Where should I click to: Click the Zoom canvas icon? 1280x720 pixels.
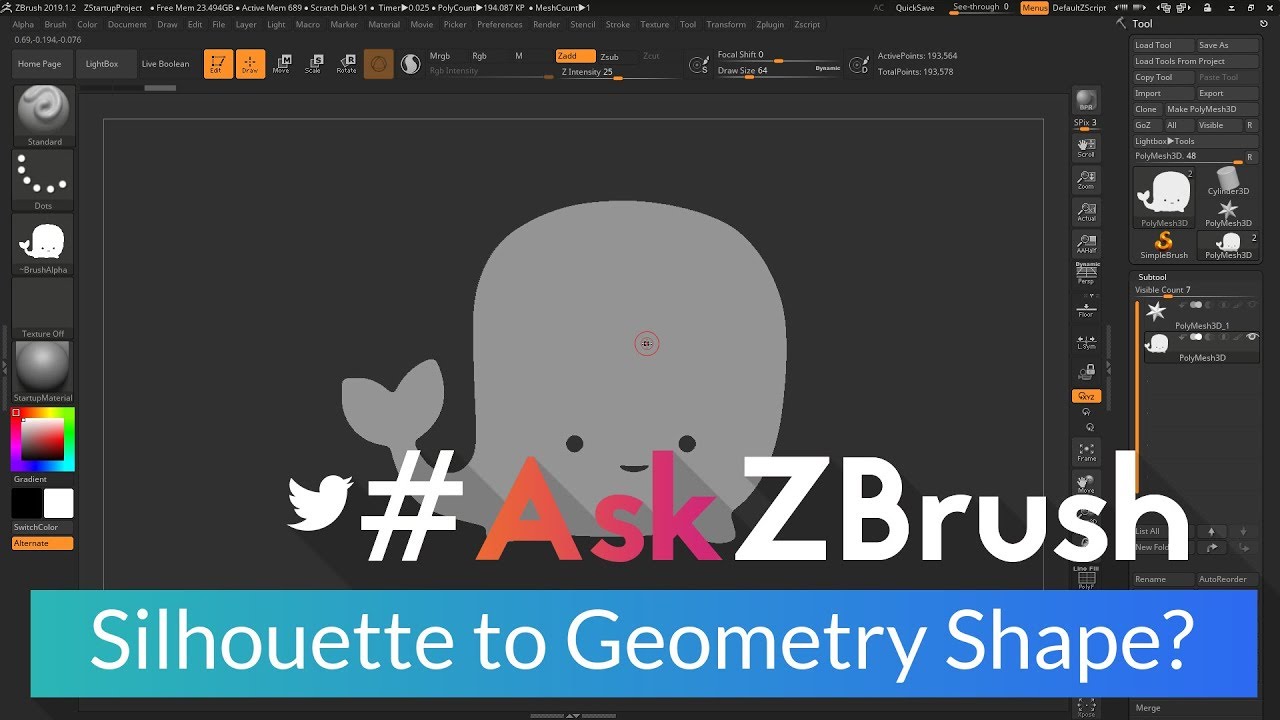(x=1086, y=180)
